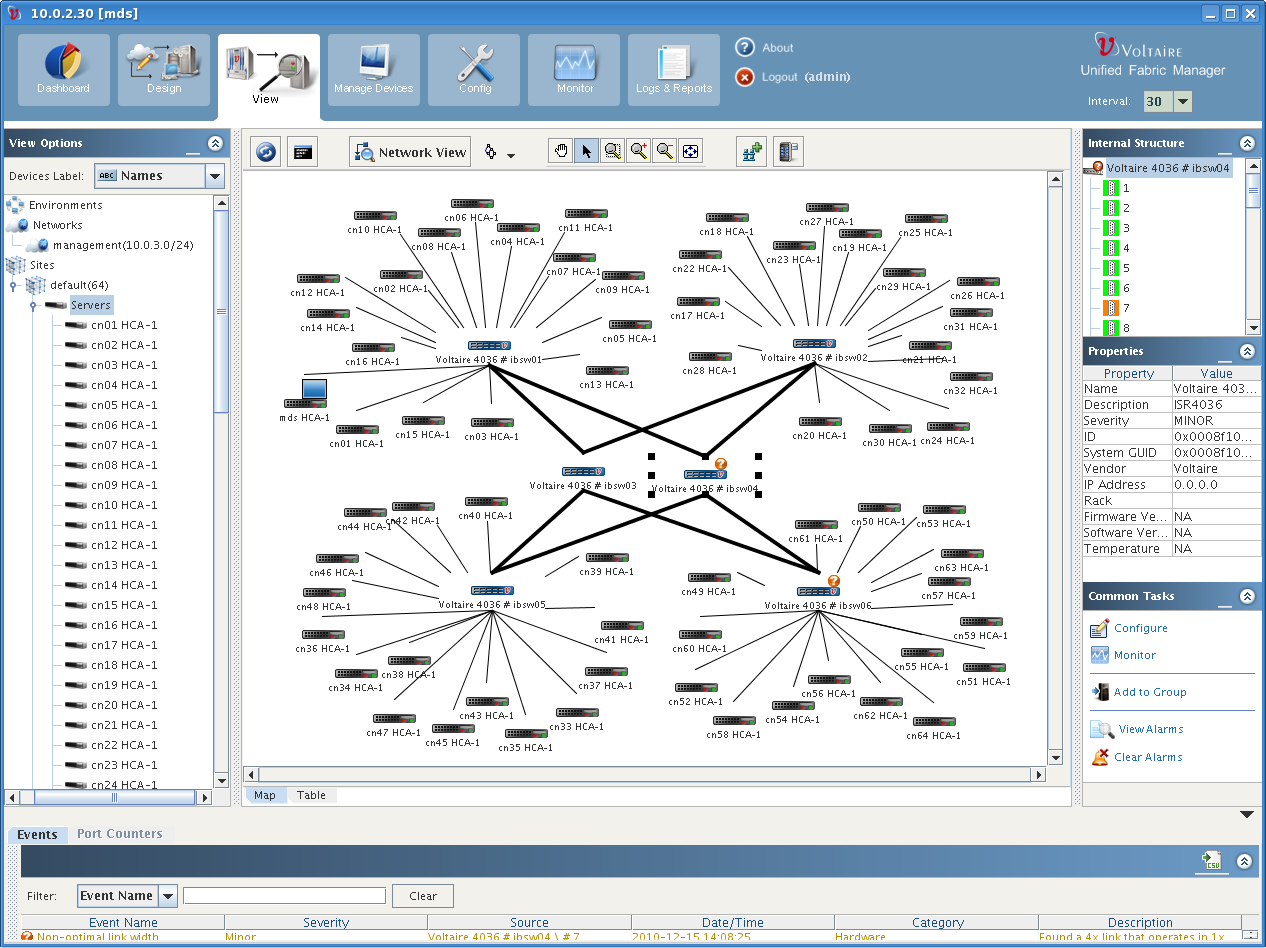Click the zoom in magnifier tool

coord(639,152)
